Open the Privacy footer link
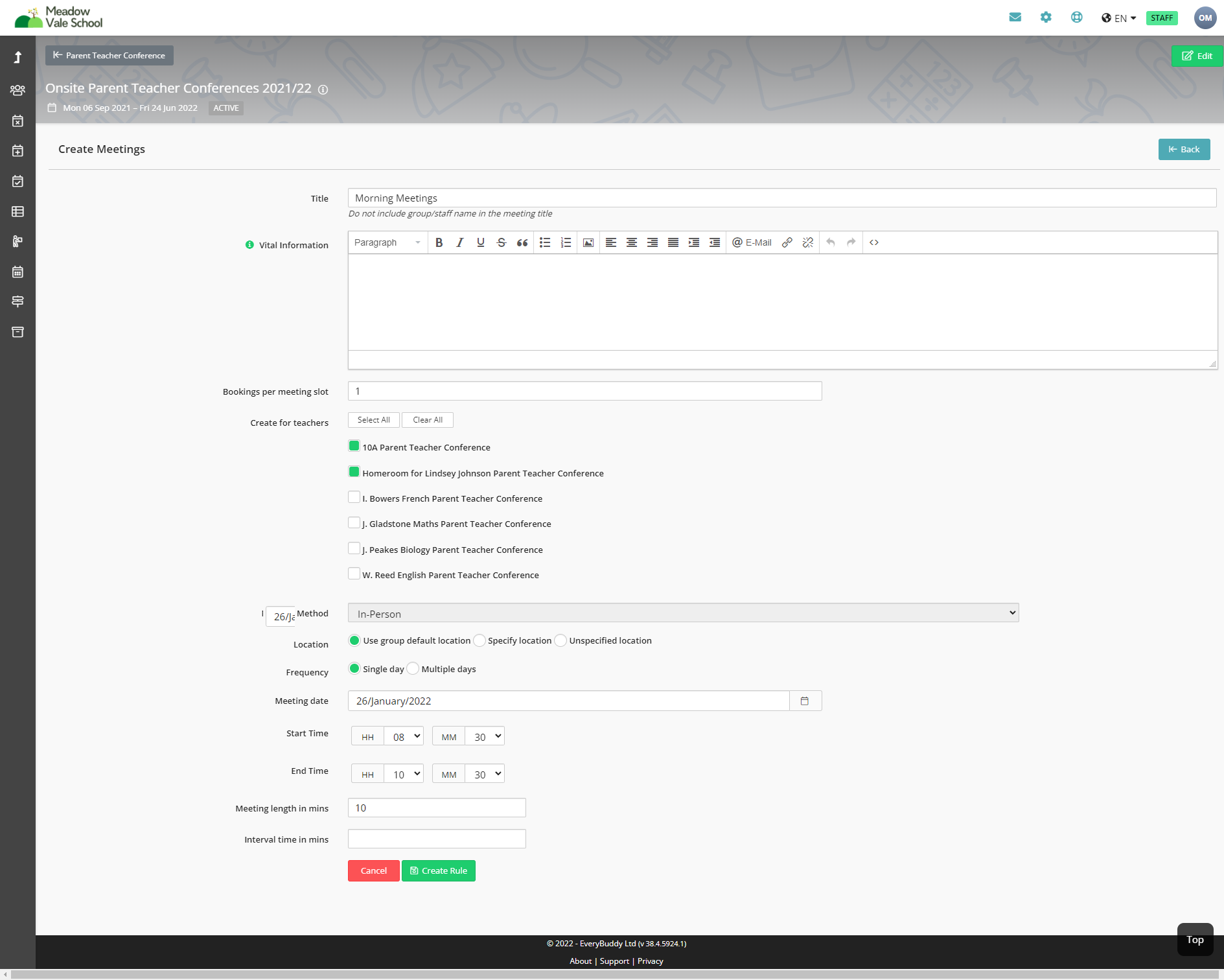1224x980 pixels. (x=651, y=961)
